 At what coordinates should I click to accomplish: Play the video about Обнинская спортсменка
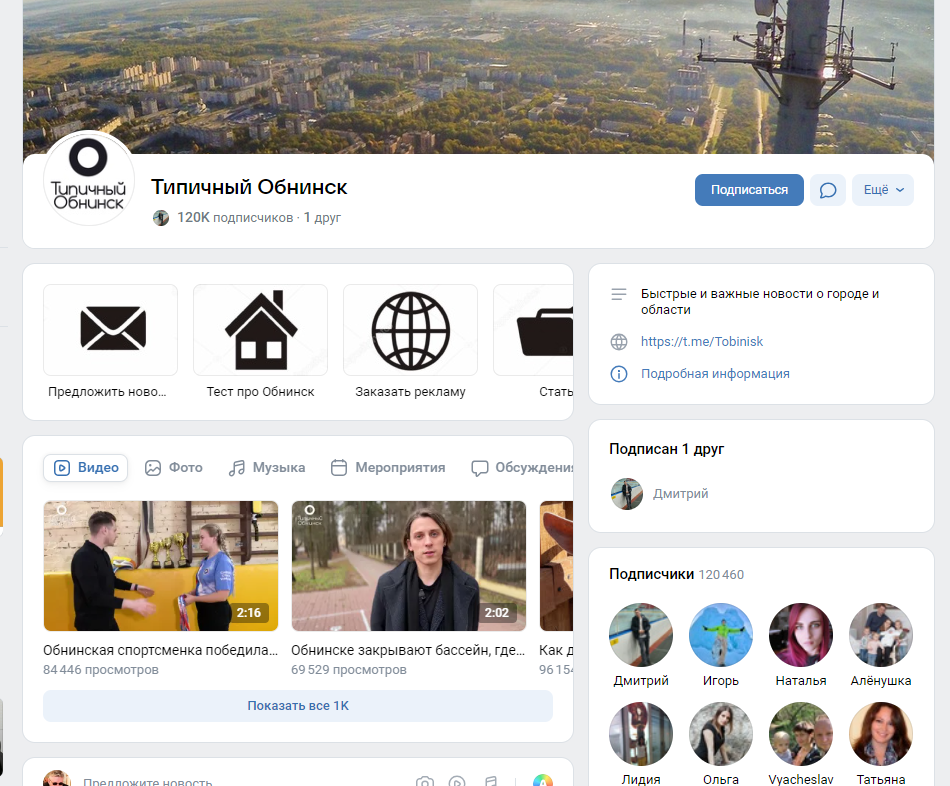pos(161,566)
